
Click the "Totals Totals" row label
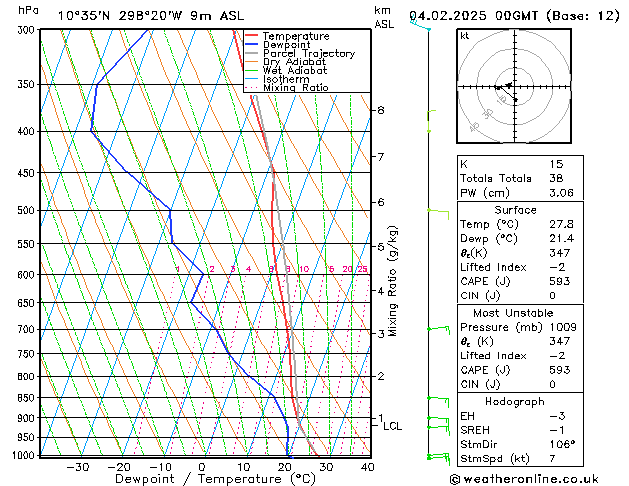coord(496,178)
